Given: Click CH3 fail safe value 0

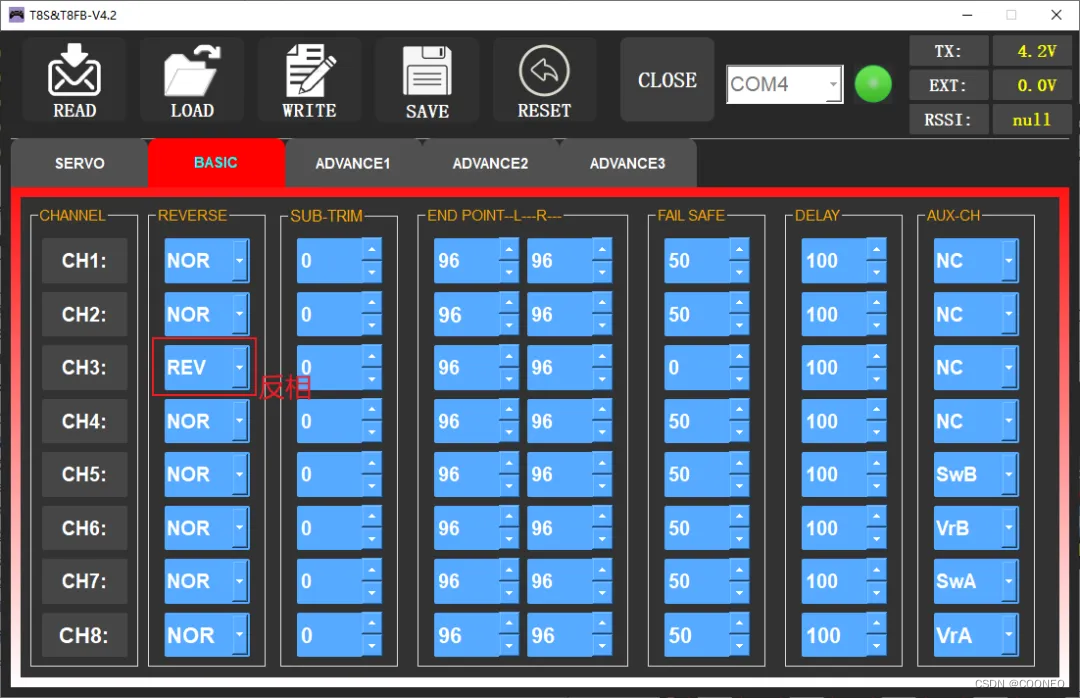Looking at the screenshot, I should coord(696,367).
